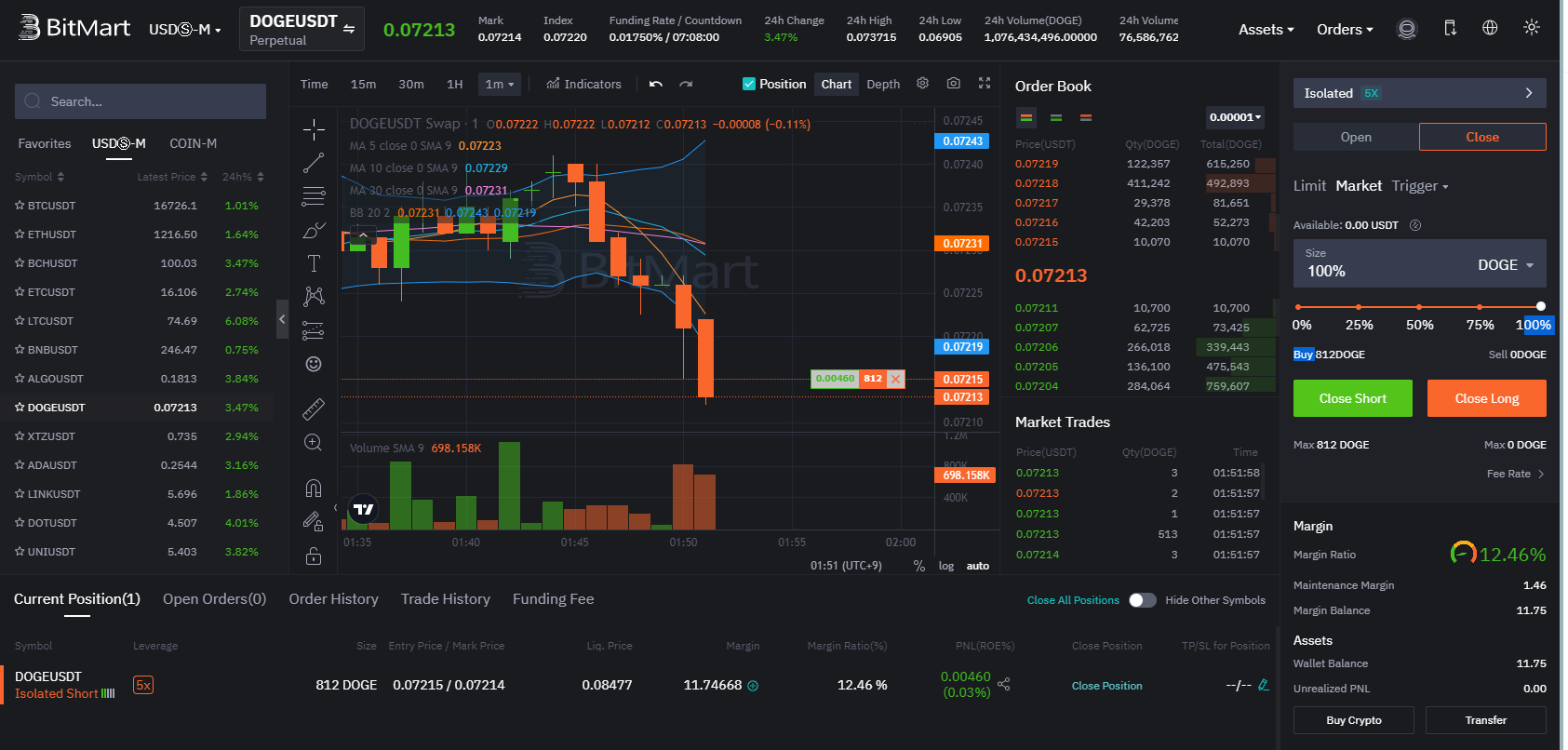Toggle stay in drawing mode
The height and width of the screenshot is (750, 1568).
pyautogui.click(x=314, y=522)
